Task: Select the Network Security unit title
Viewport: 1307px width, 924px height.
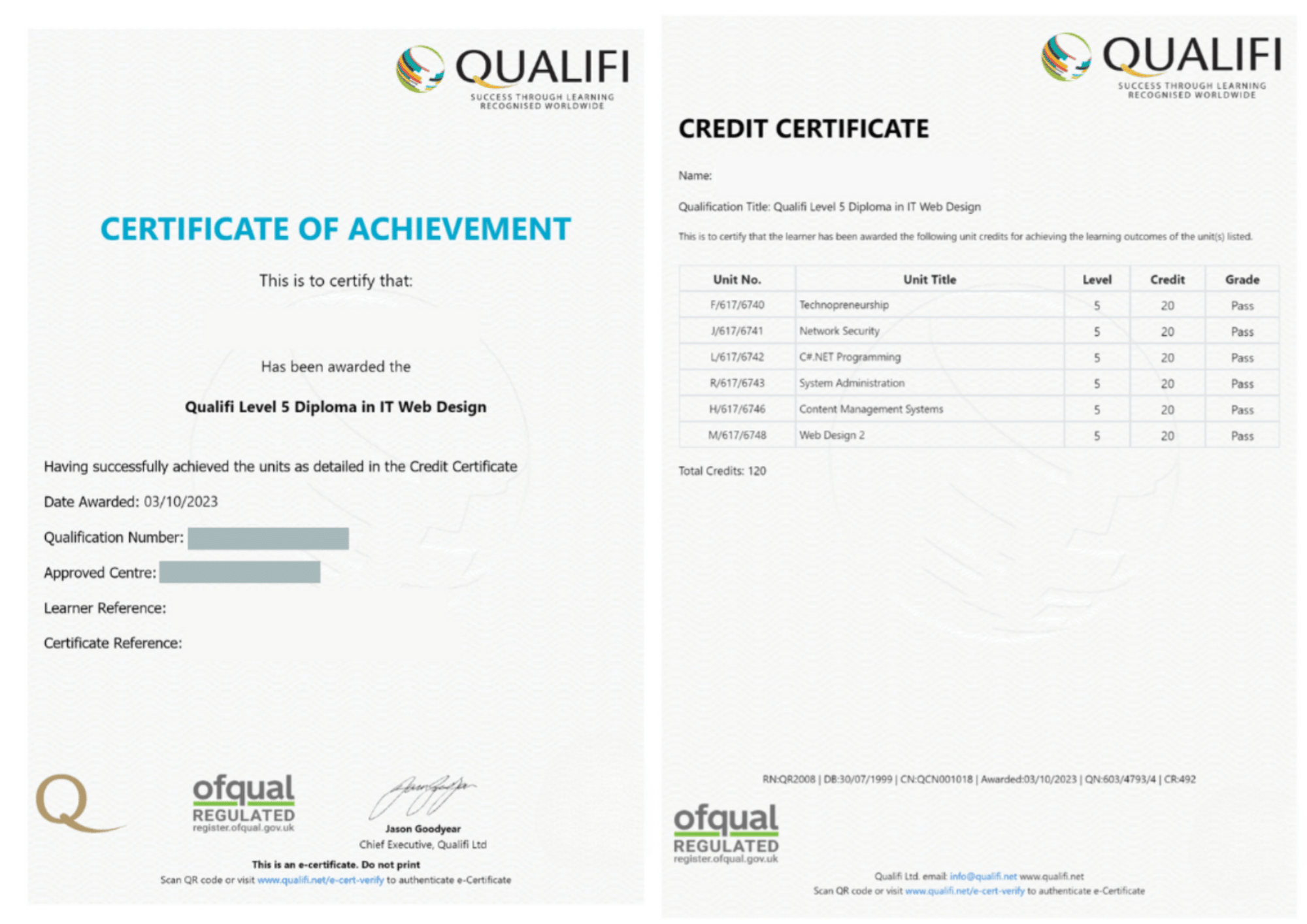Action: (839, 331)
